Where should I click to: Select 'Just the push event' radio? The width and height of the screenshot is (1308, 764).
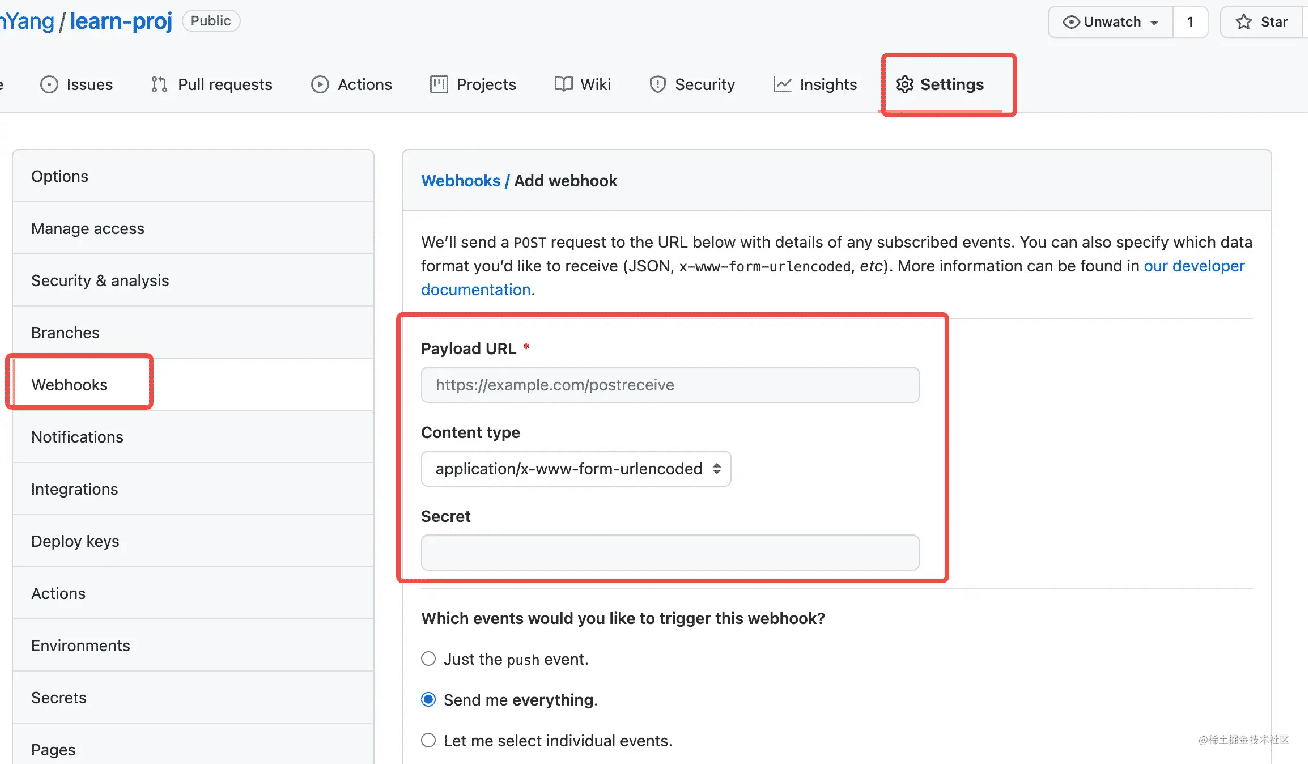pyautogui.click(x=429, y=659)
